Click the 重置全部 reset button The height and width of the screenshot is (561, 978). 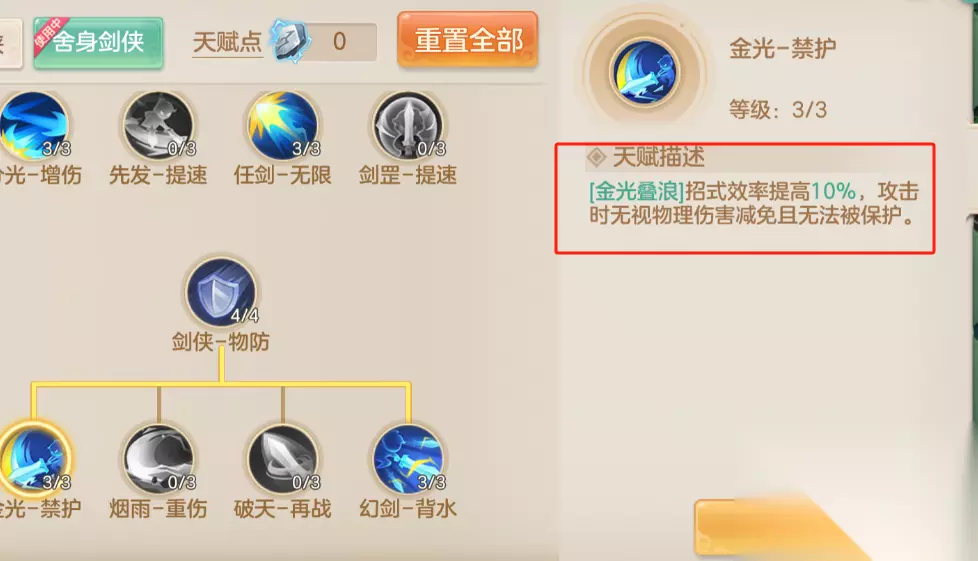(x=468, y=39)
